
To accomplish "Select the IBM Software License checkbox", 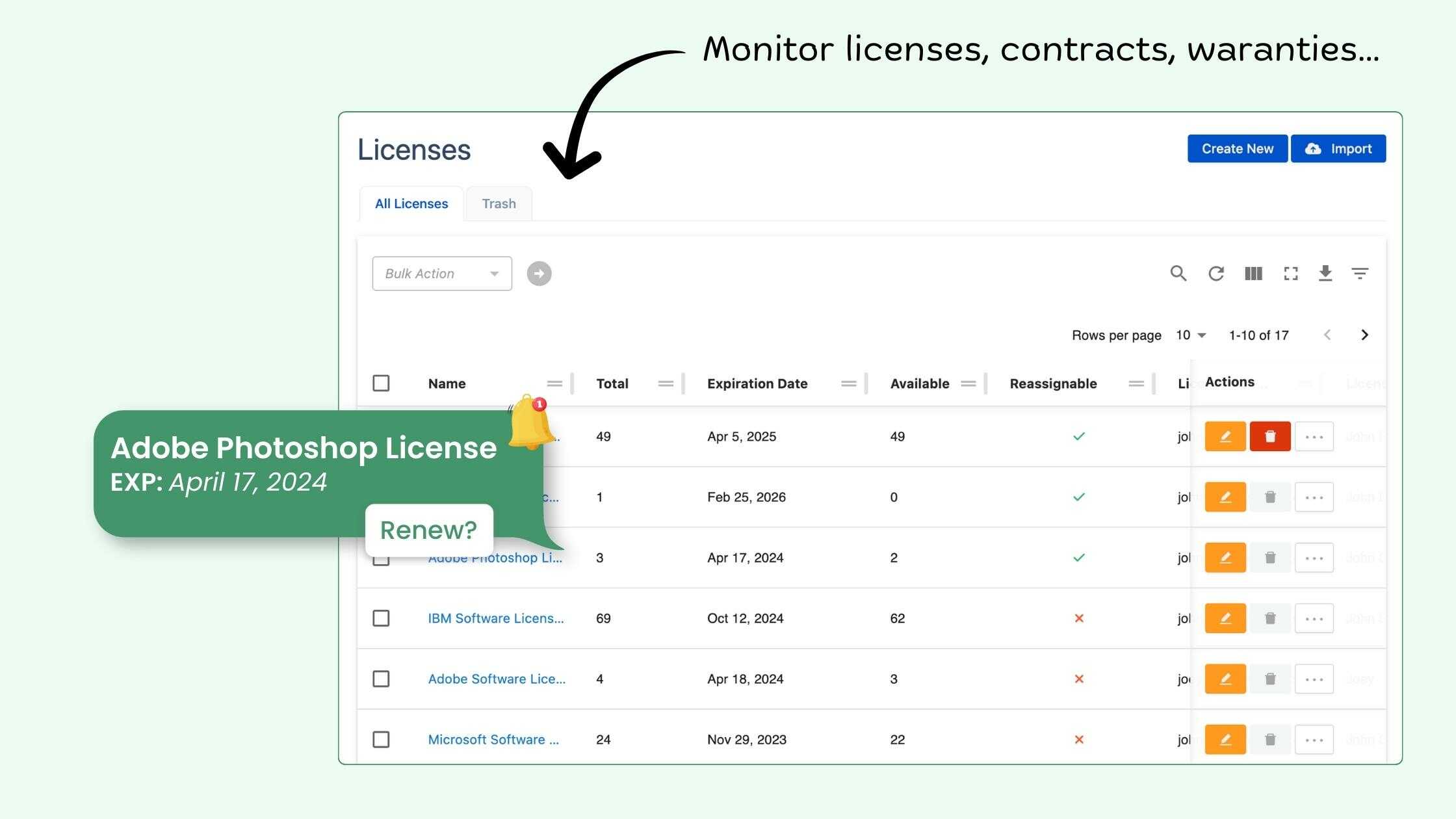I will tap(381, 618).
